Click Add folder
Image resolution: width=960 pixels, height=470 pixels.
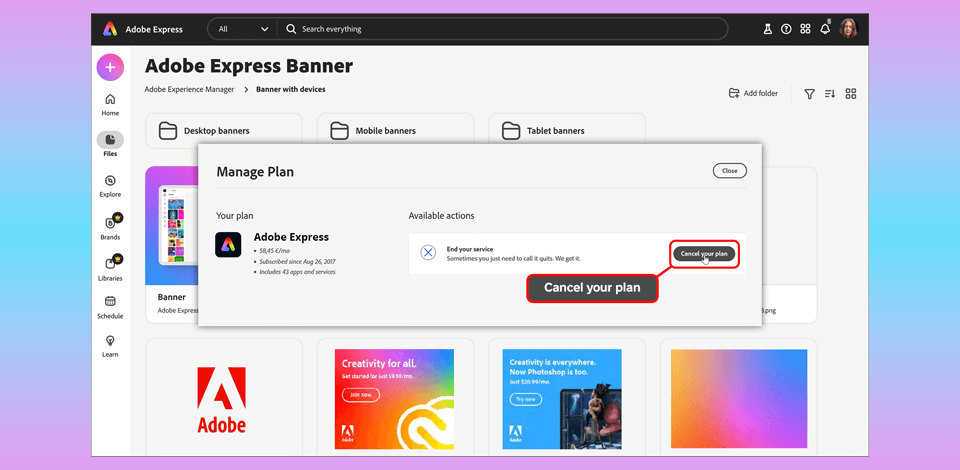pyautogui.click(x=753, y=94)
